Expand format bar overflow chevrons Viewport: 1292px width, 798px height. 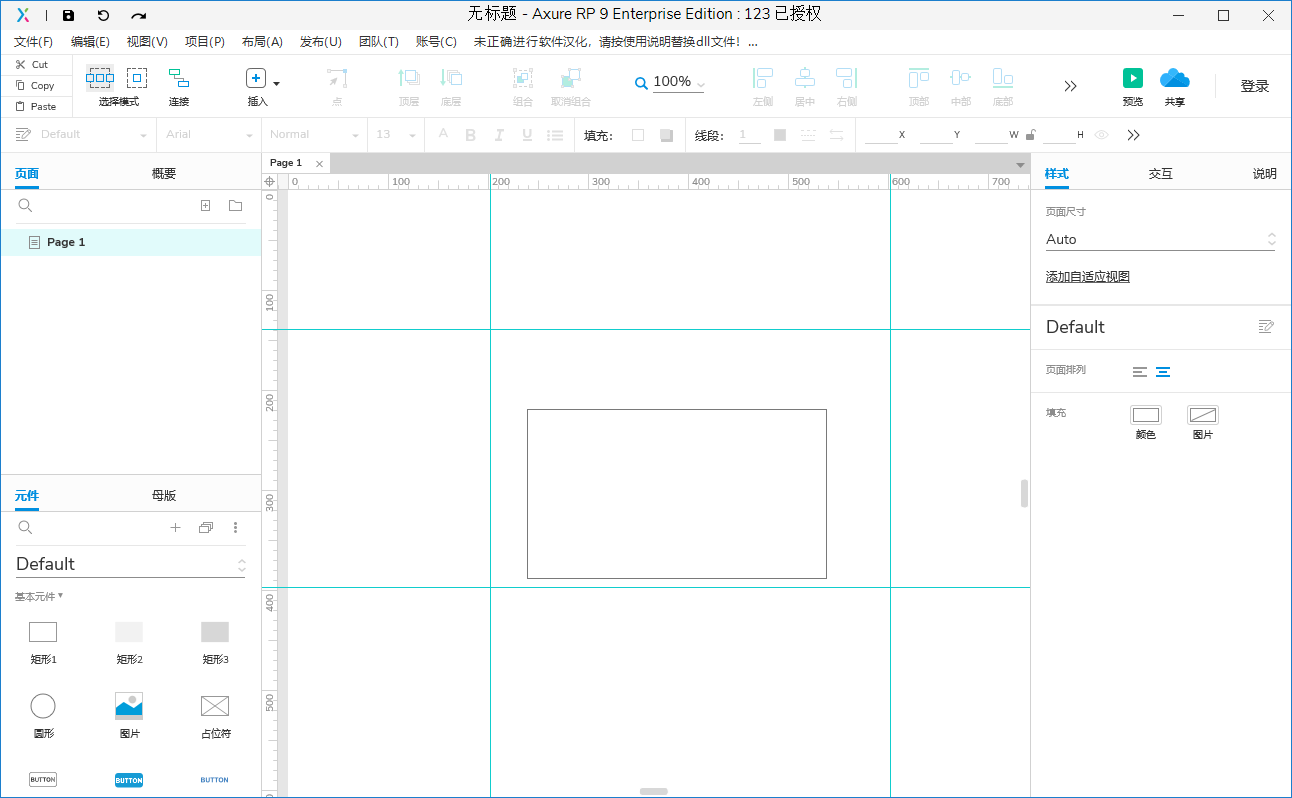click(x=1133, y=135)
